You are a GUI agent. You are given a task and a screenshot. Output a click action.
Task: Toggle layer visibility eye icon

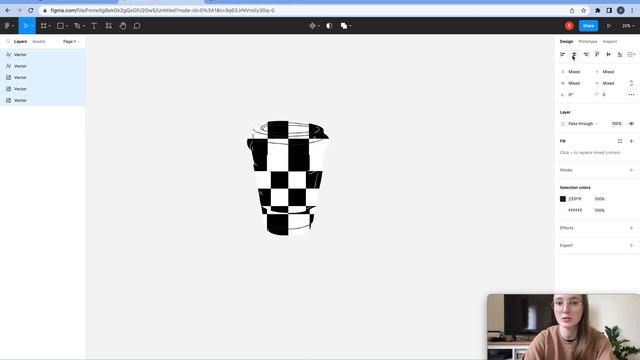[x=631, y=123]
